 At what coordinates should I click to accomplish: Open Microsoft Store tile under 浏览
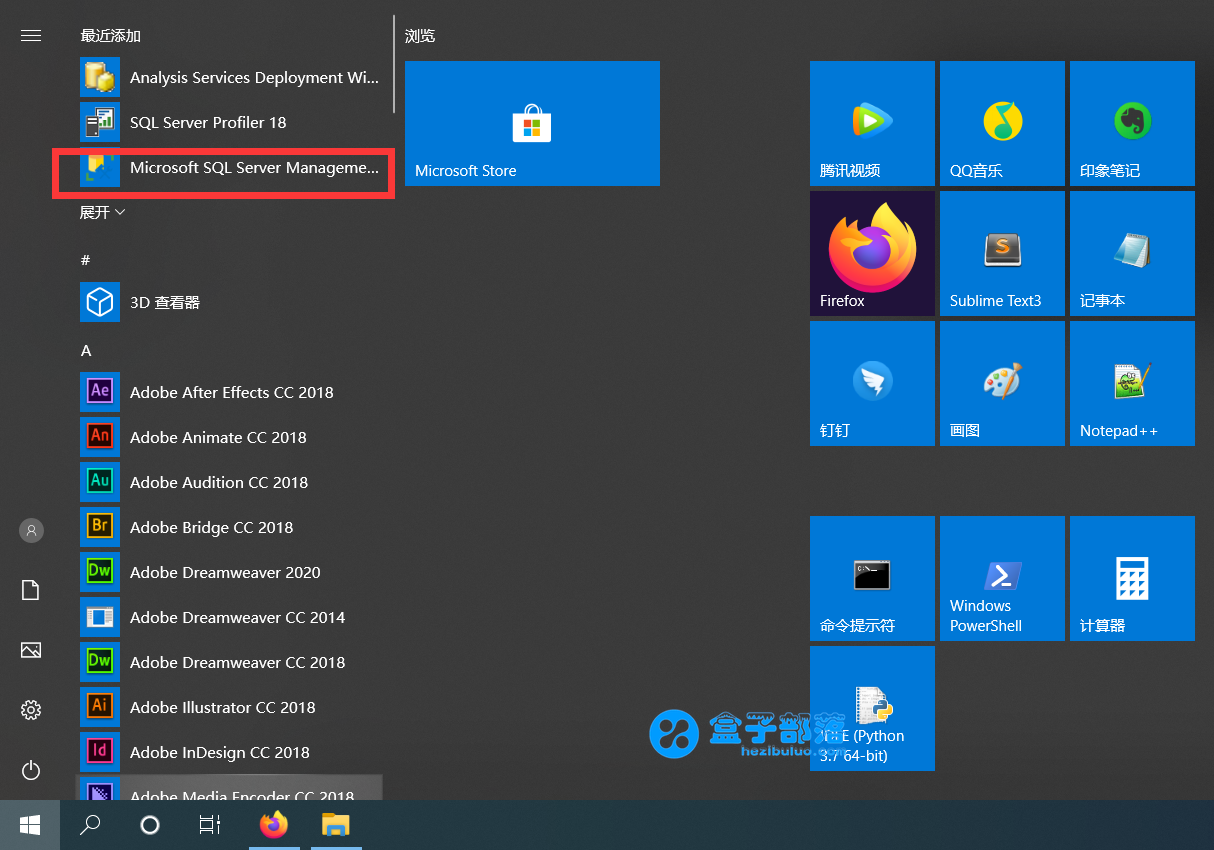pyautogui.click(x=532, y=123)
